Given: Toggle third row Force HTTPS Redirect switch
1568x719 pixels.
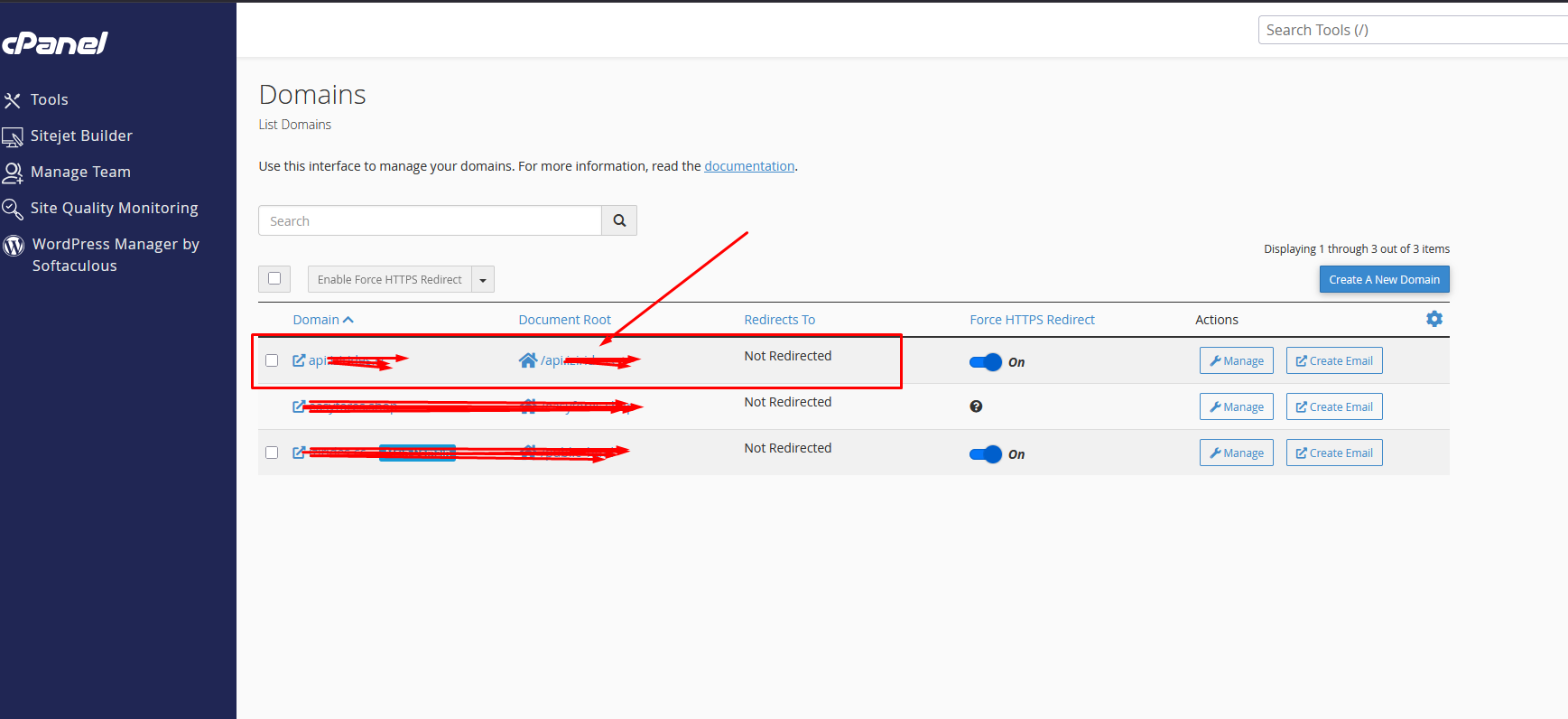Looking at the screenshot, I should [986, 454].
